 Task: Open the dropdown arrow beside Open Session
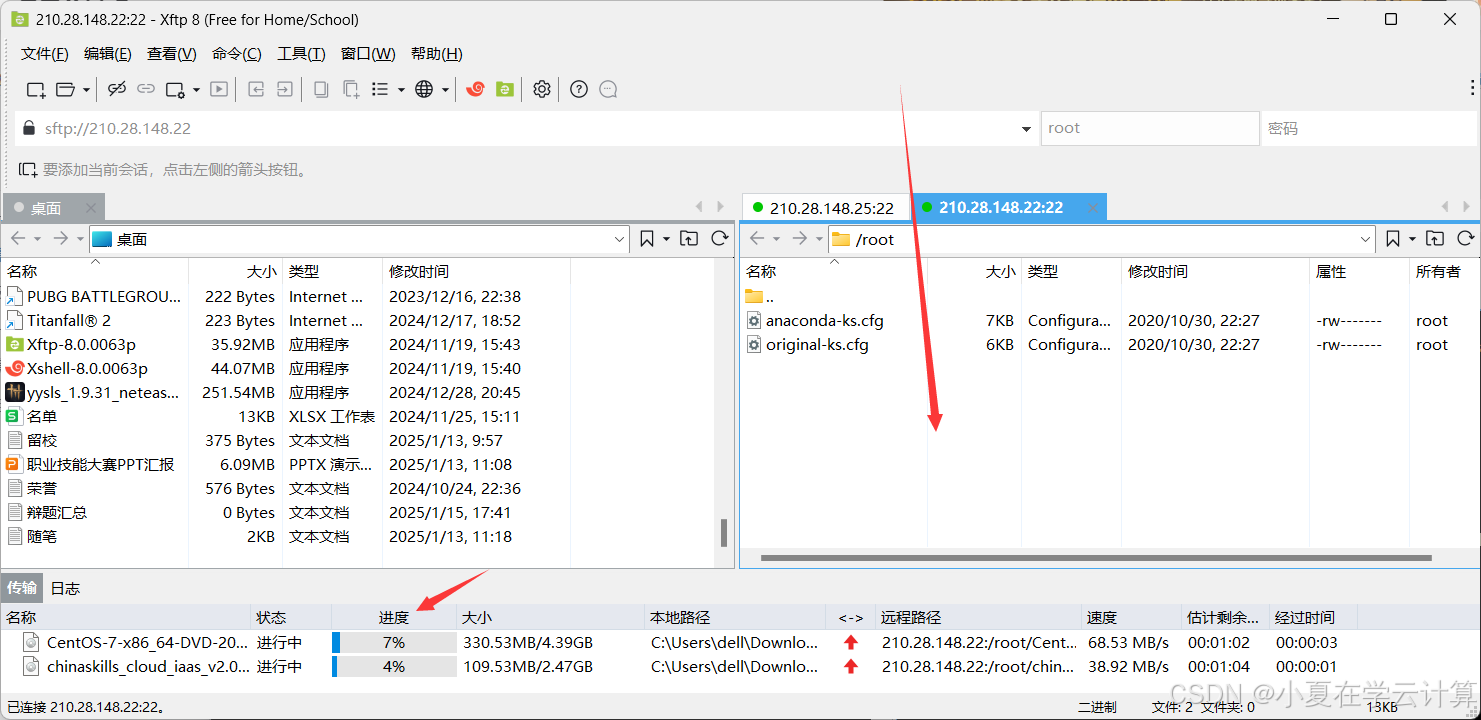86,89
